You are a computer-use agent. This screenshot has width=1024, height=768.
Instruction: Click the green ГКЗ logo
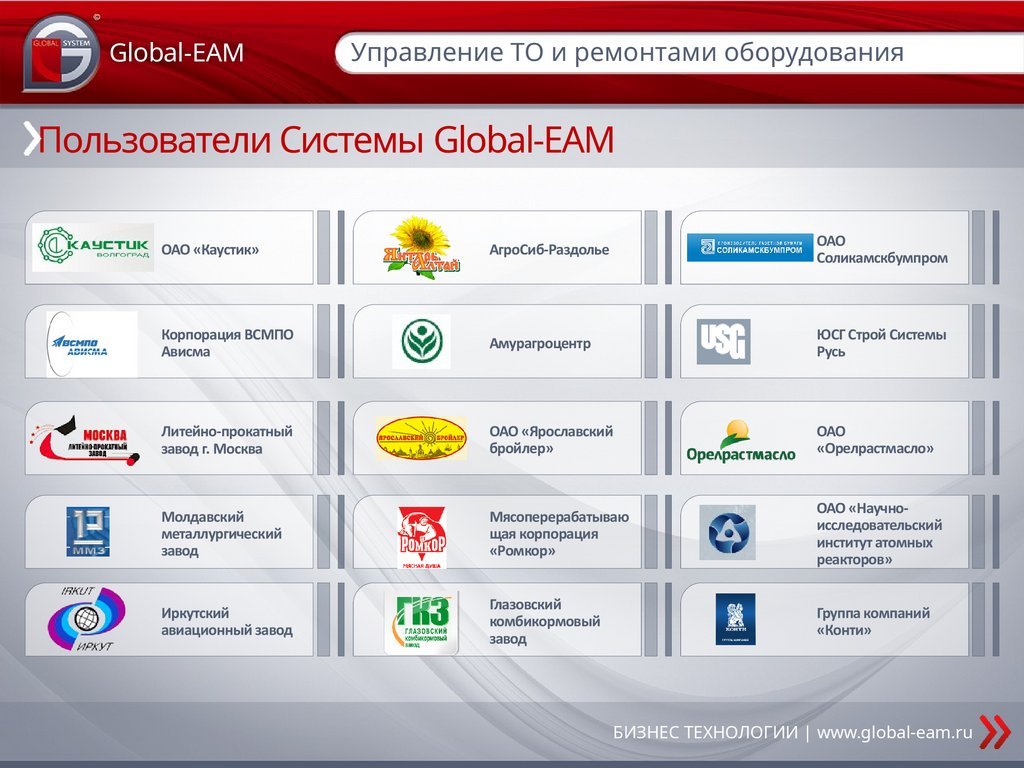(422, 622)
